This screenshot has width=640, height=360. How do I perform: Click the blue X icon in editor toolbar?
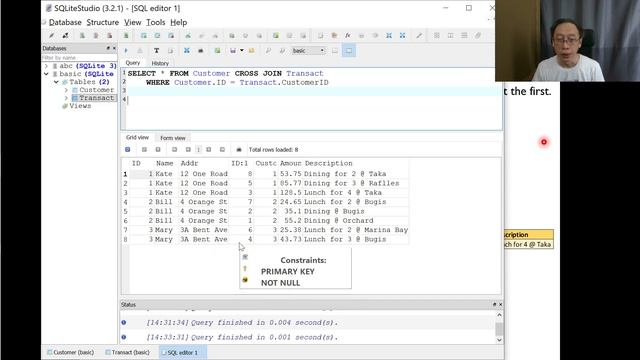point(187,51)
